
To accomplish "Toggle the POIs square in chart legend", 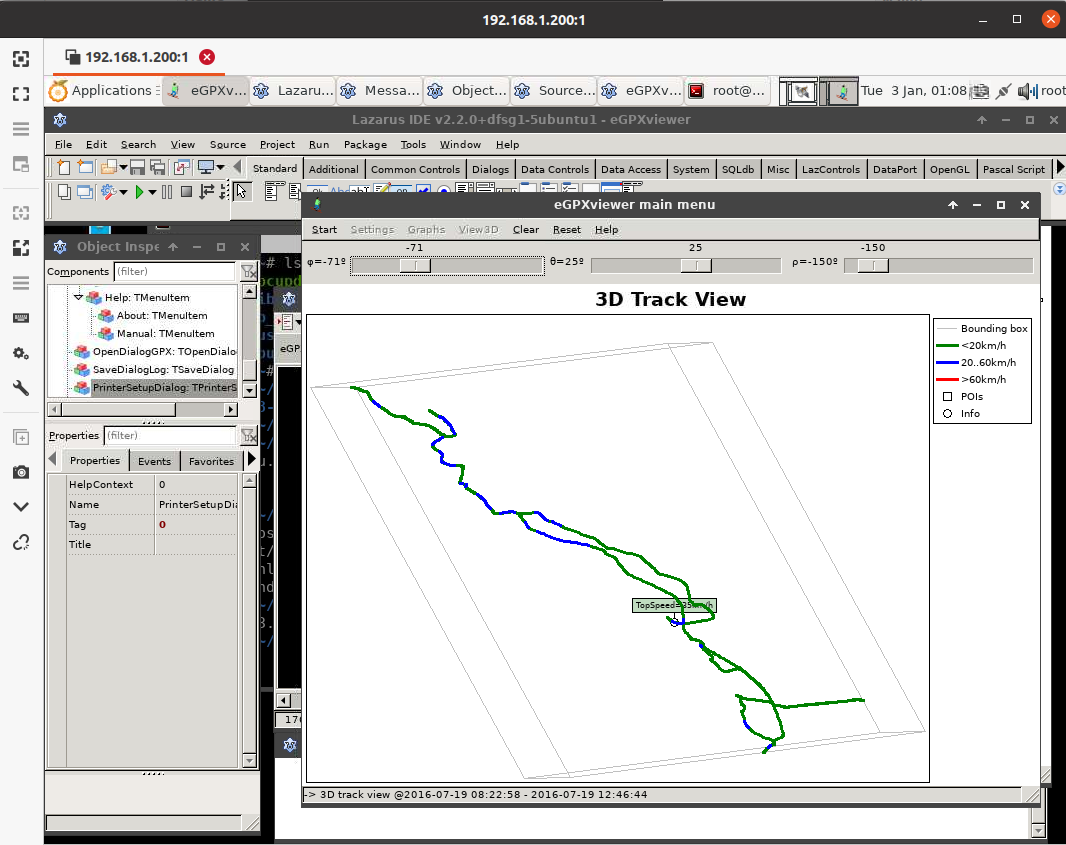I will tap(946, 396).
